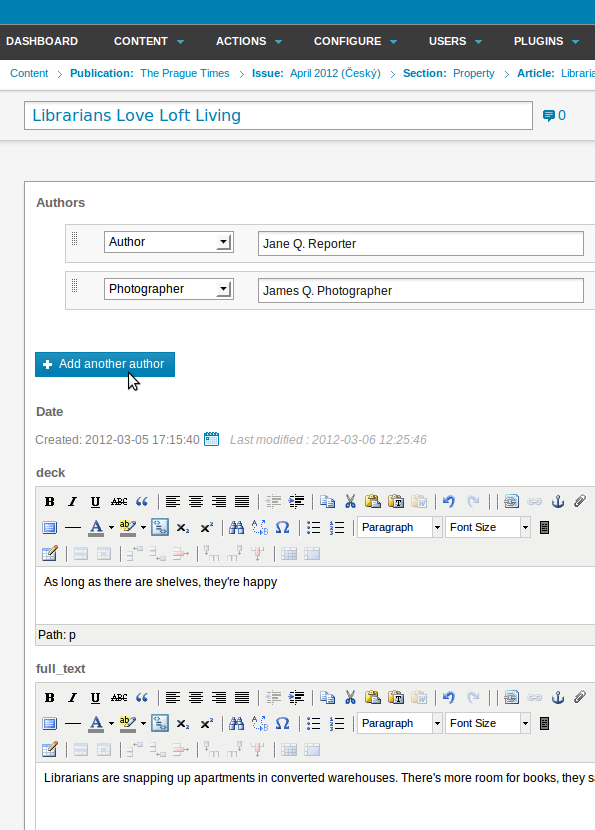The height and width of the screenshot is (830, 595).
Task: Click the Add another author button
Action: (105, 364)
